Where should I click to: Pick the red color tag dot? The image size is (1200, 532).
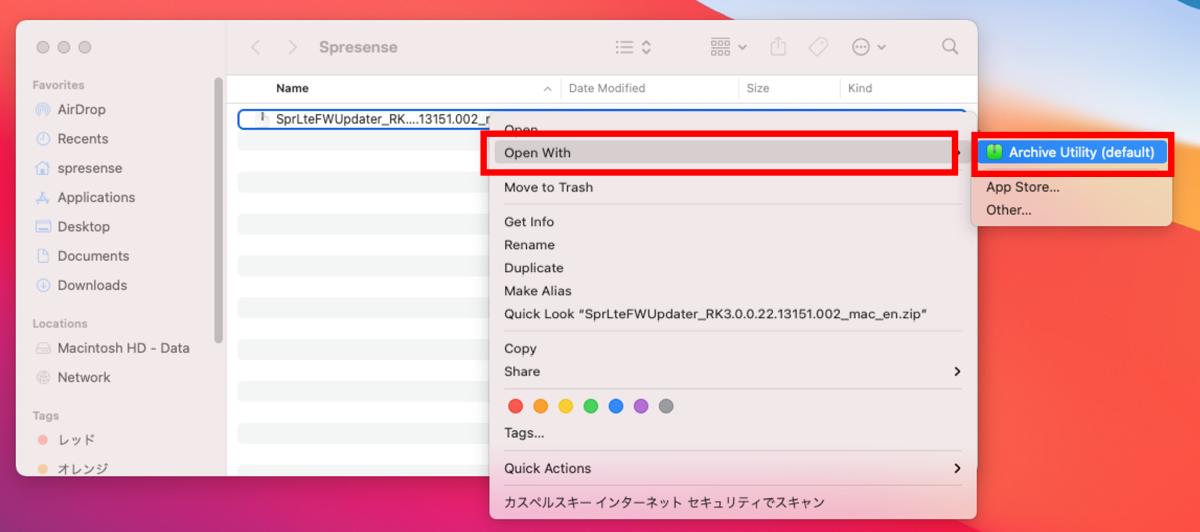pyautogui.click(x=516, y=406)
